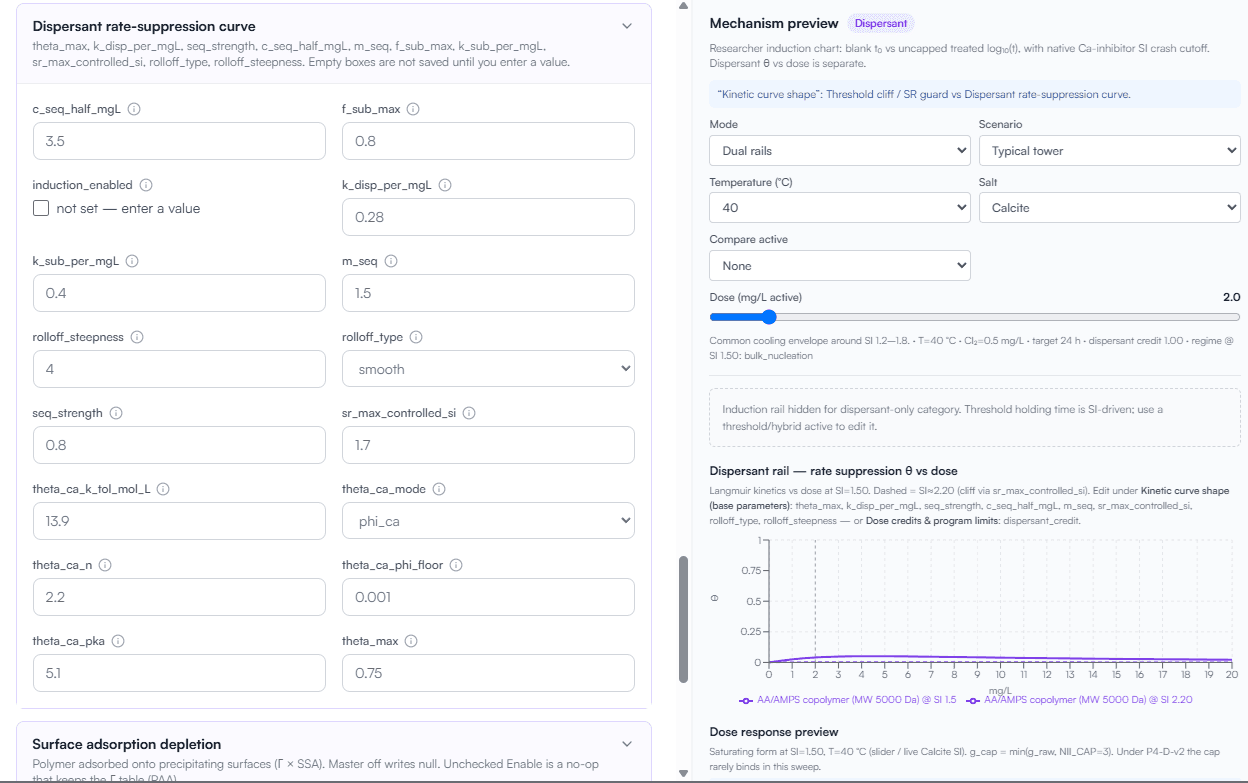Click the k_sub_per_mgL field with 0.4
This screenshot has height=783, width=1248.
coord(179,293)
